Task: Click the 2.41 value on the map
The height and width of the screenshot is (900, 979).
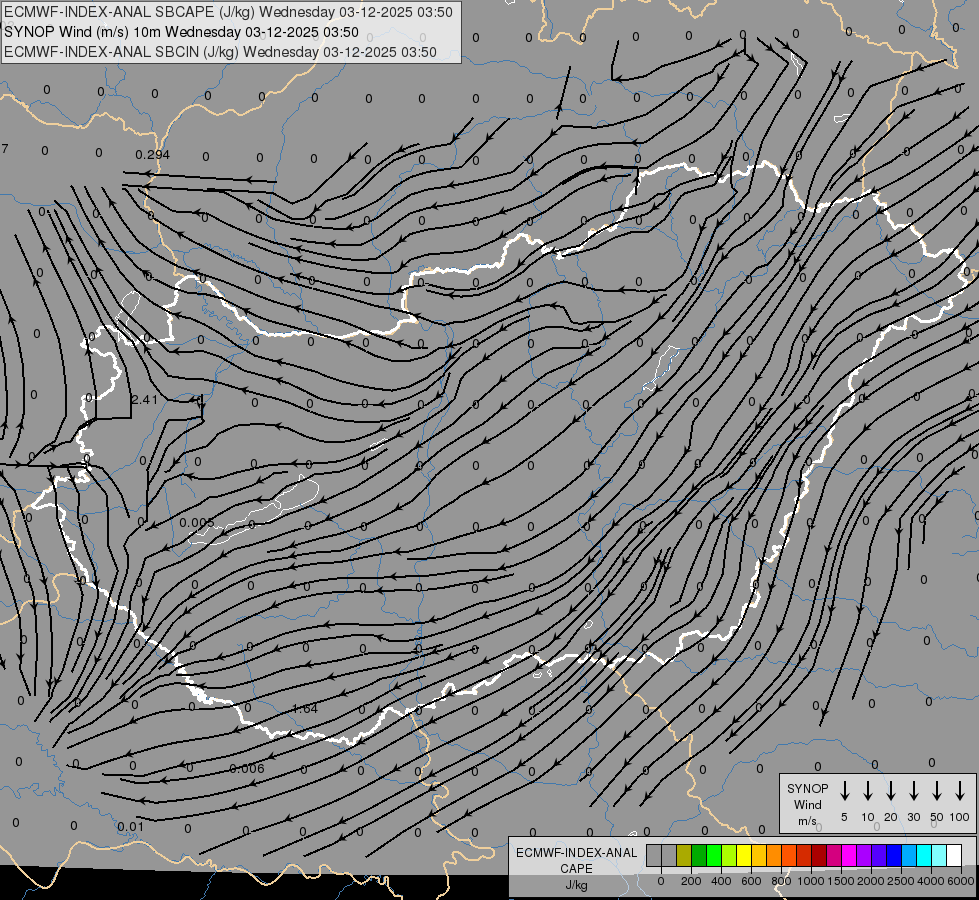Action: click(x=144, y=399)
